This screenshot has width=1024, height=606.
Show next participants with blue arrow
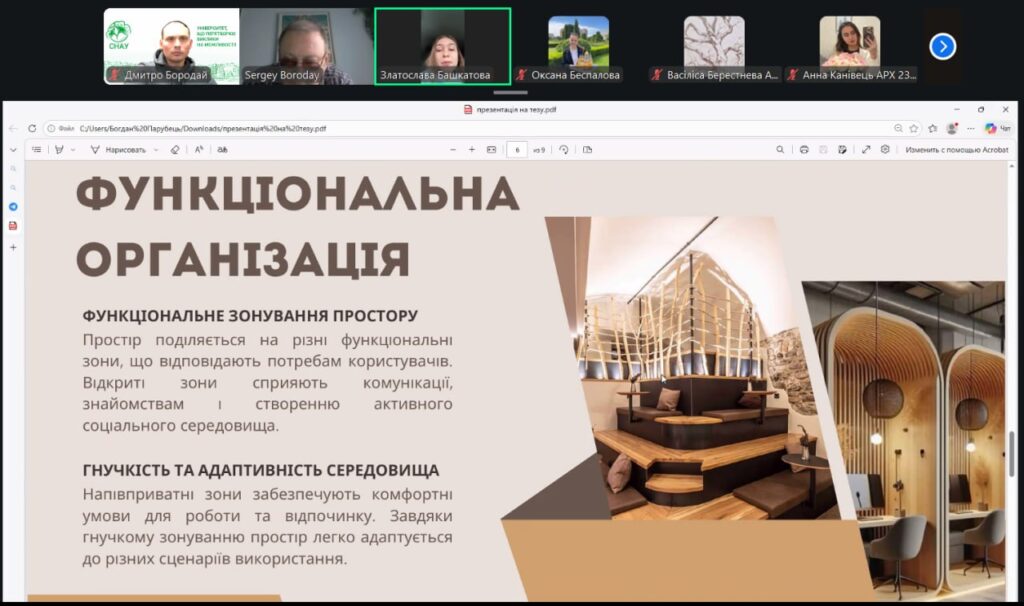point(942,46)
